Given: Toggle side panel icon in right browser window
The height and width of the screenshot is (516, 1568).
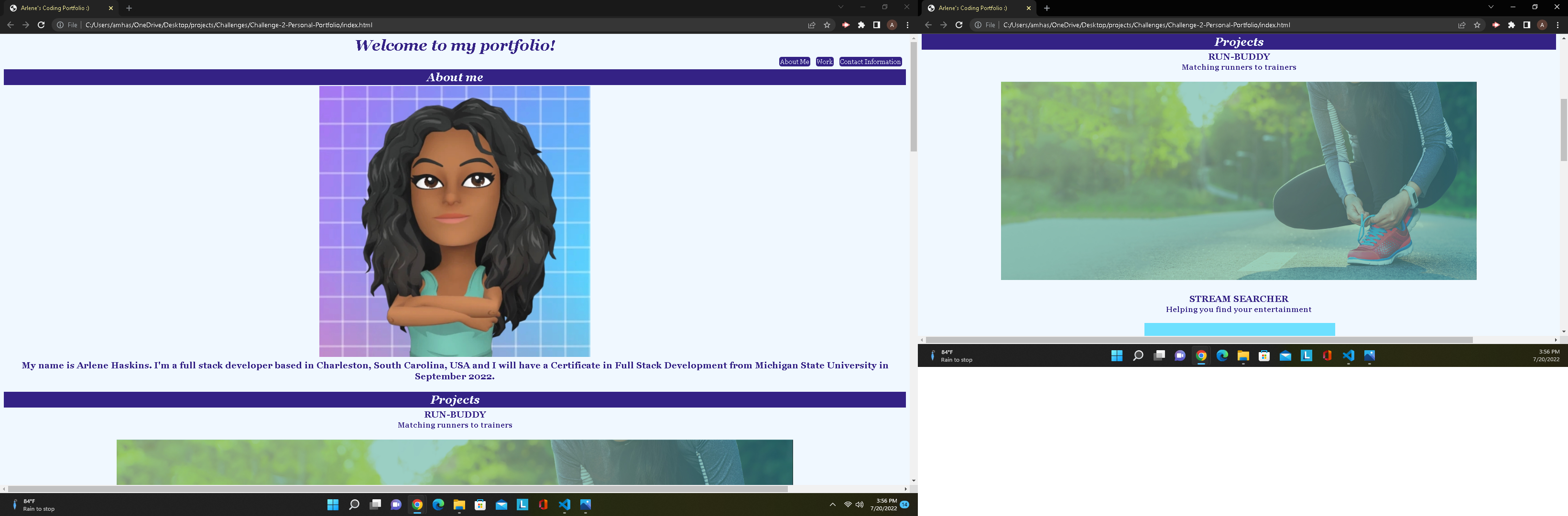Looking at the screenshot, I should 1526,25.
